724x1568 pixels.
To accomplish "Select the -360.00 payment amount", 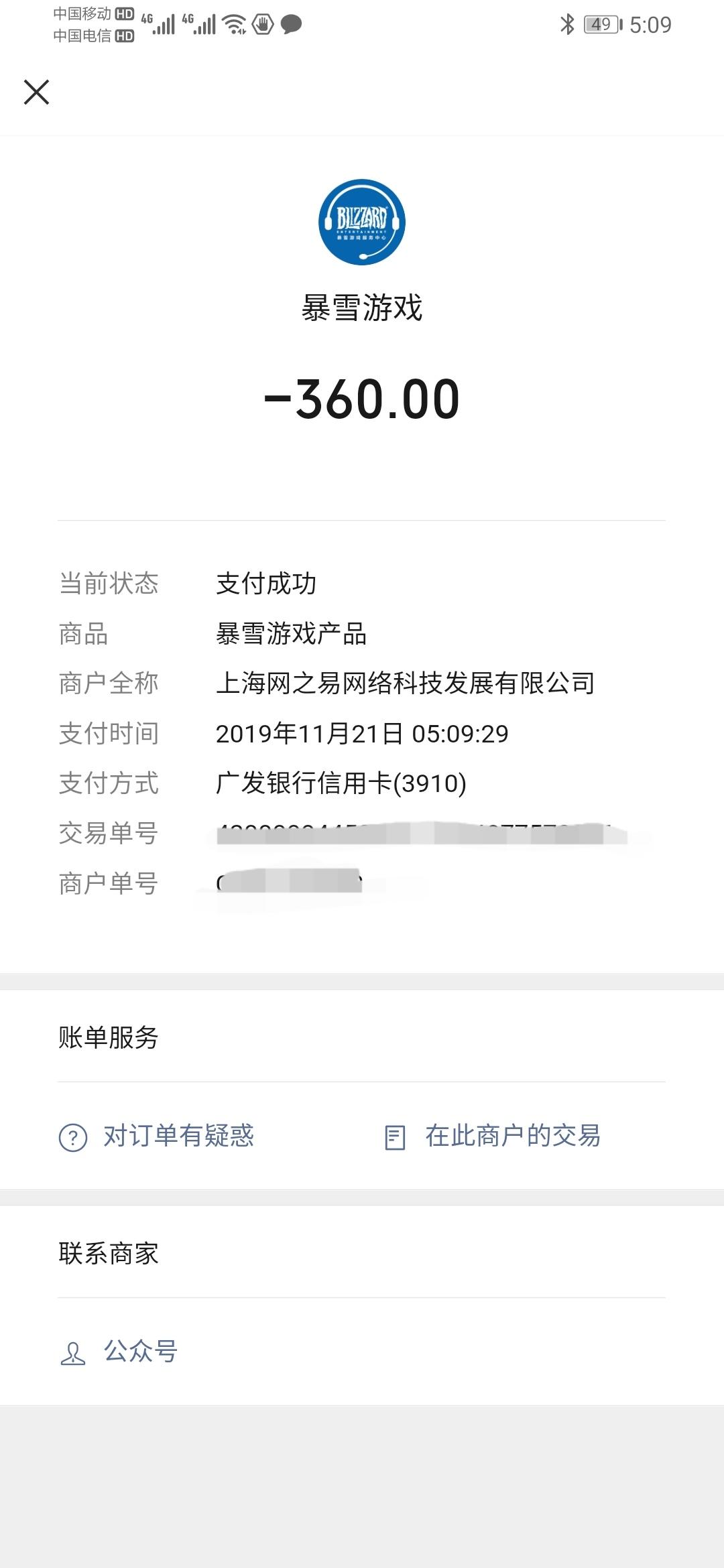I will (x=362, y=399).
